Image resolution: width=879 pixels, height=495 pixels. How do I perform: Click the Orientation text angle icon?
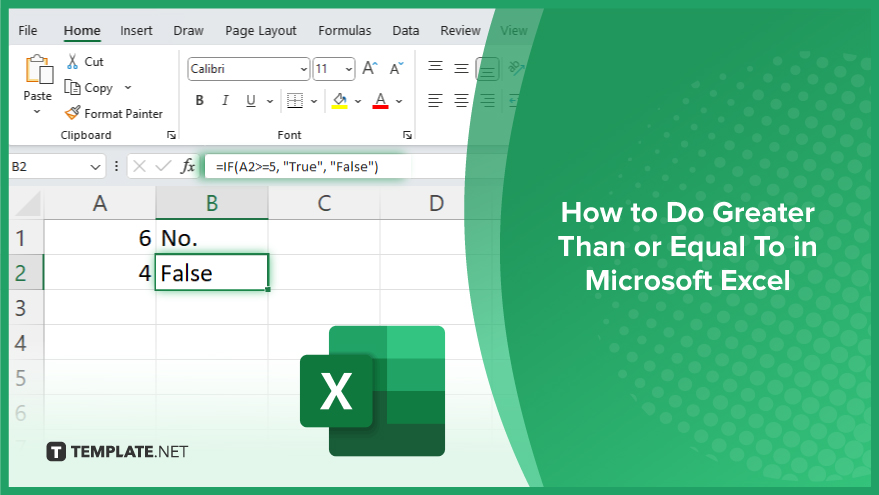515,68
